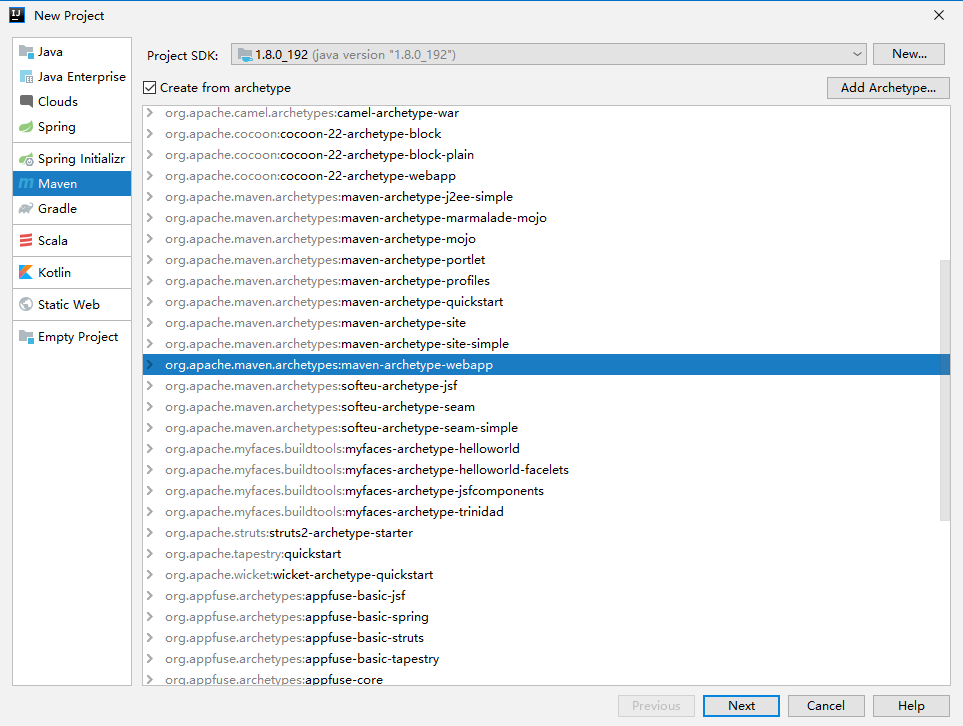Select the Kotlin project type

tap(72, 273)
